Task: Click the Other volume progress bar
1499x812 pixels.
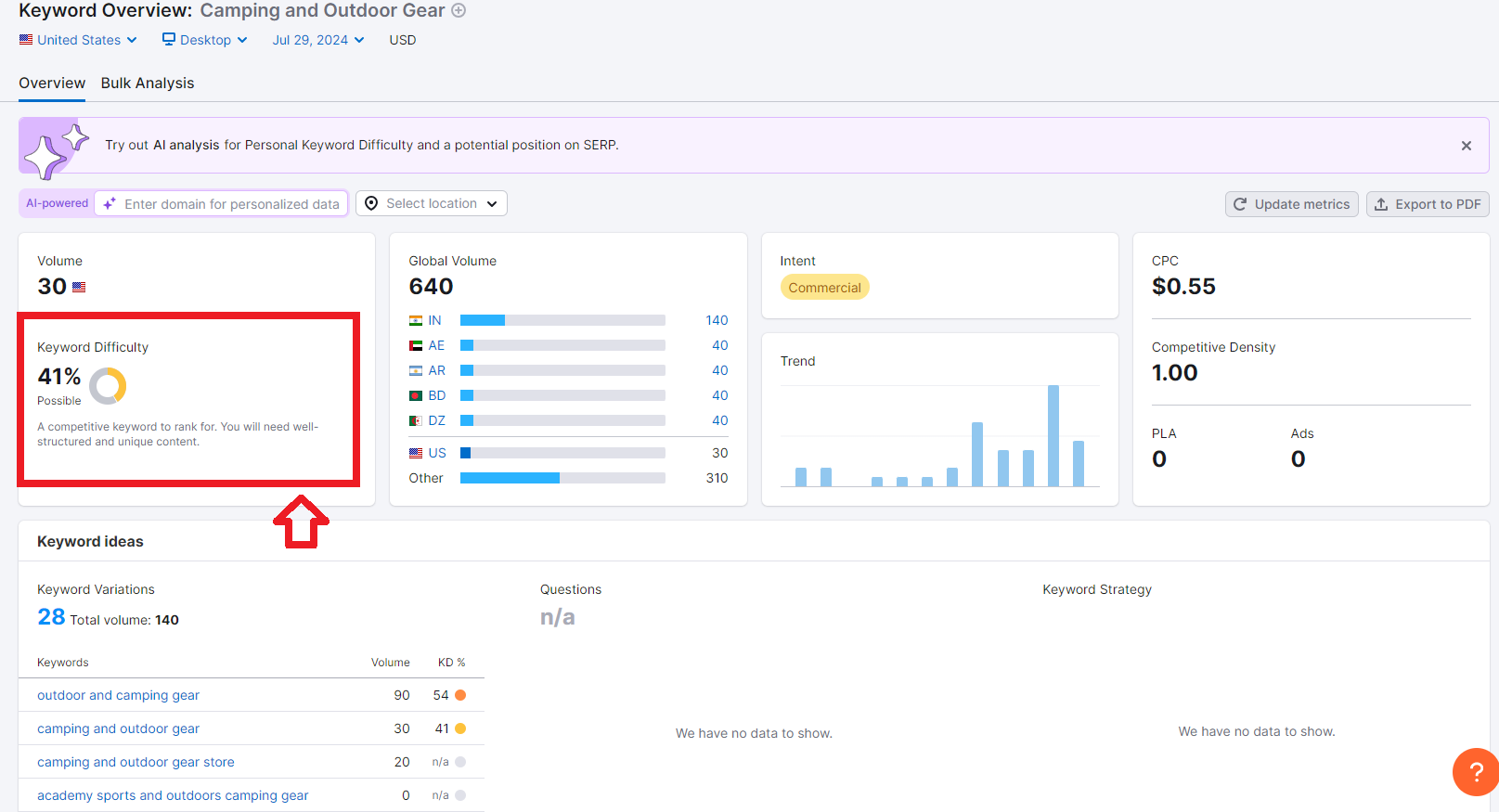Action: point(562,478)
